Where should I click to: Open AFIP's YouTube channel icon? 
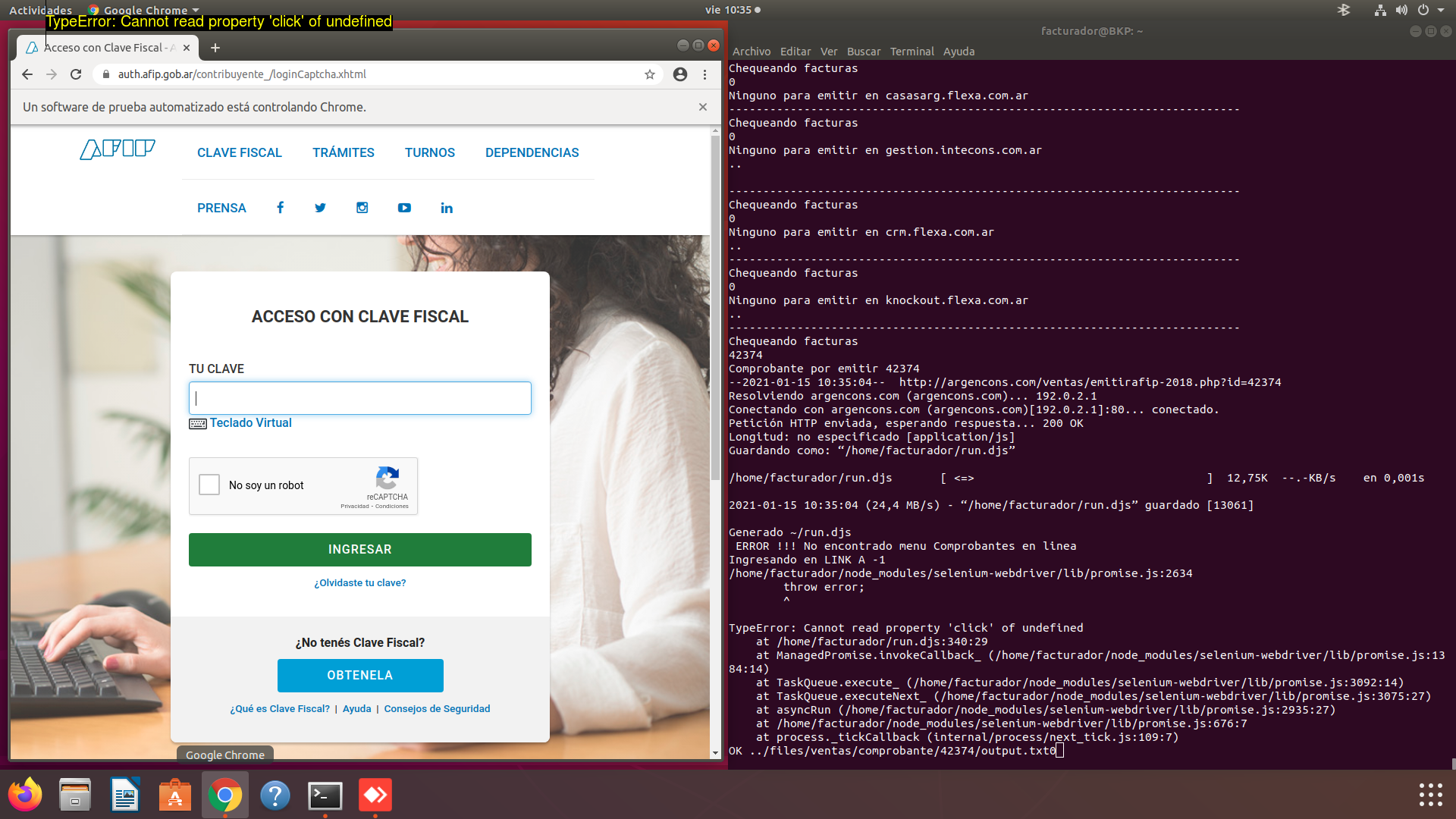(x=404, y=208)
